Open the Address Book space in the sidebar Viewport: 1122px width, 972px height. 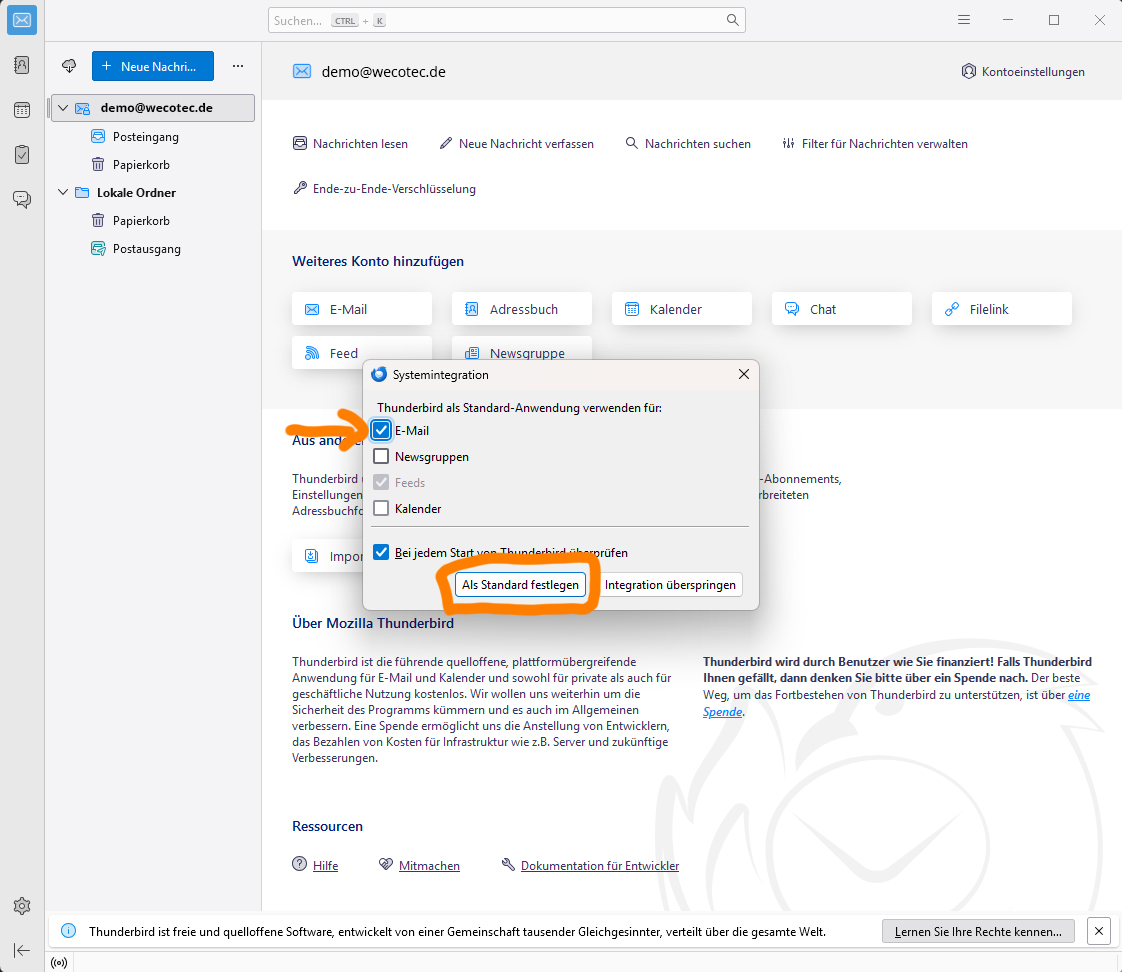[22, 65]
